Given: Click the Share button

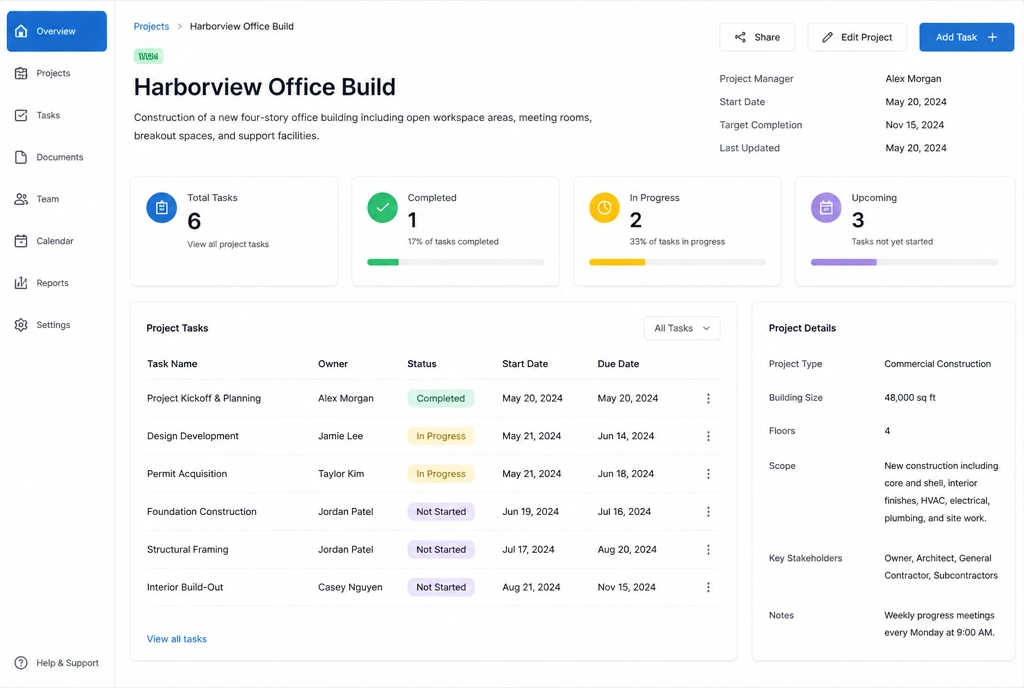Looking at the screenshot, I should [757, 37].
